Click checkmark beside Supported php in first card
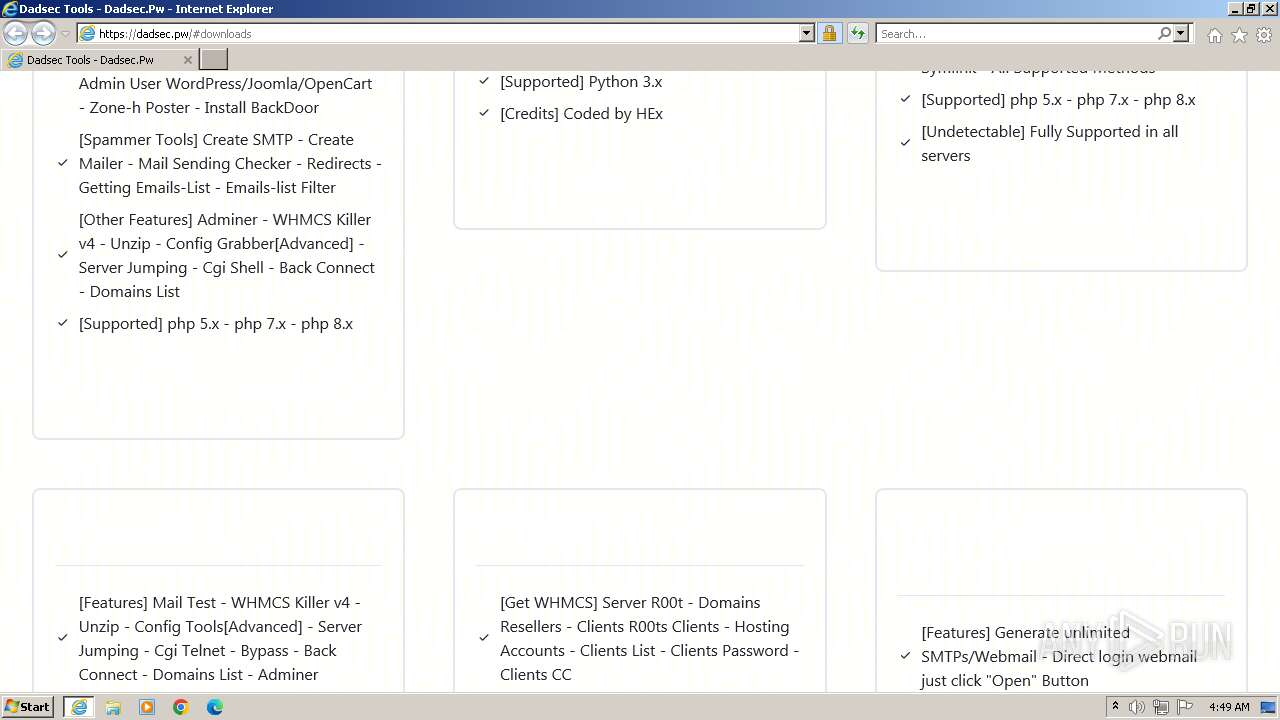 coord(63,323)
